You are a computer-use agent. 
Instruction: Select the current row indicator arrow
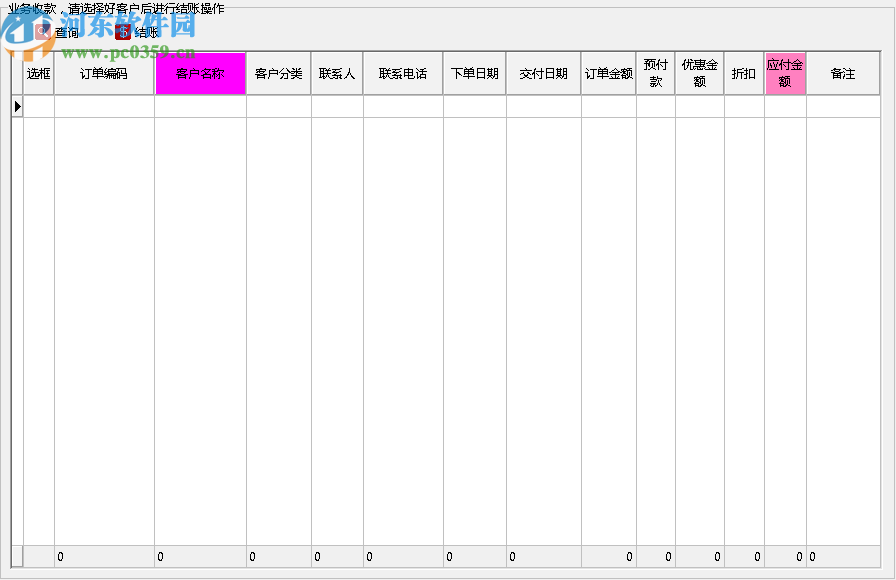[18, 106]
